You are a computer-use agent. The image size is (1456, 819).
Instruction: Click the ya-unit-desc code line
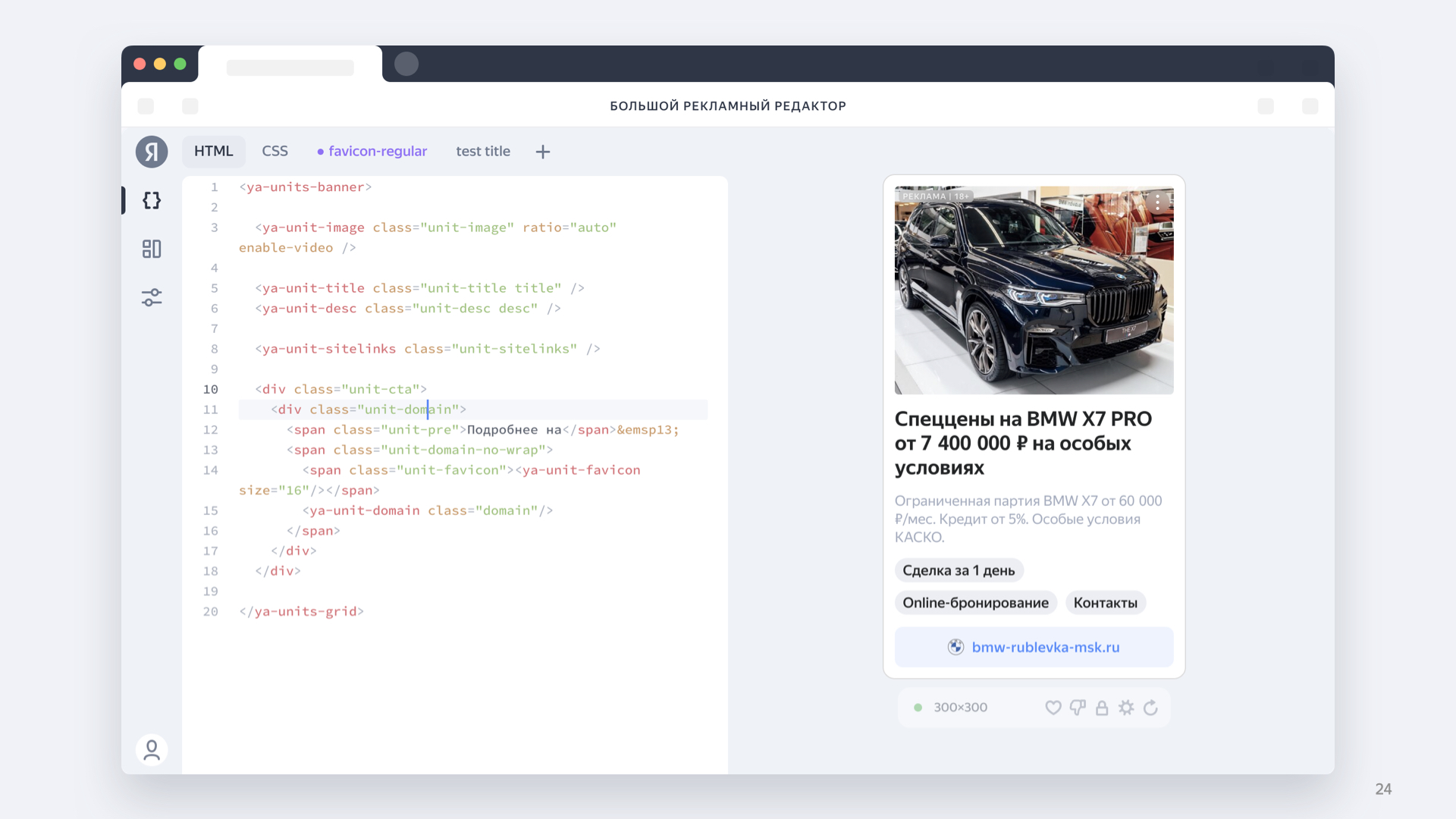coord(408,309)
